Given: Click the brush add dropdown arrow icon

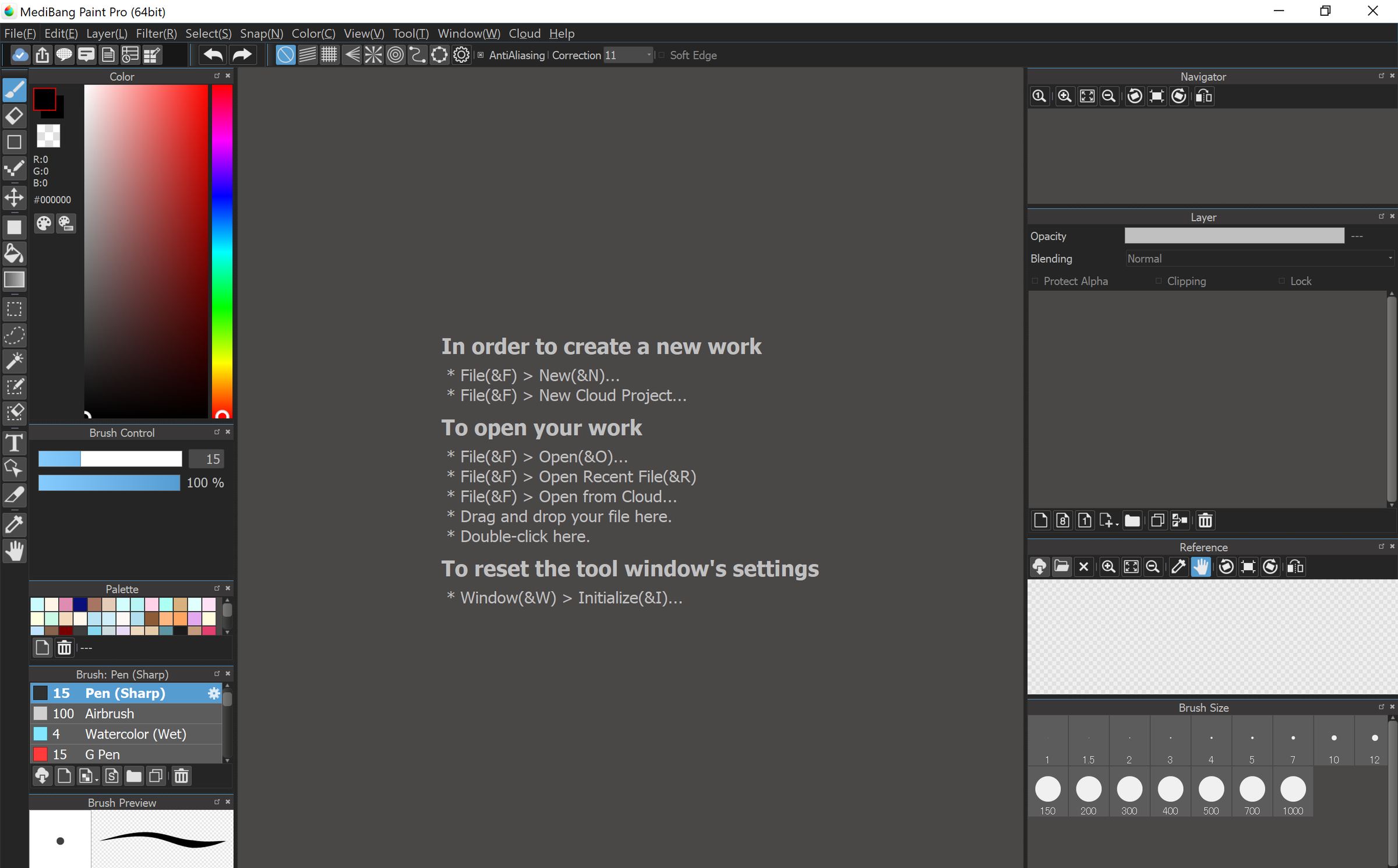Looking at the screenshot, I should 87,777.
